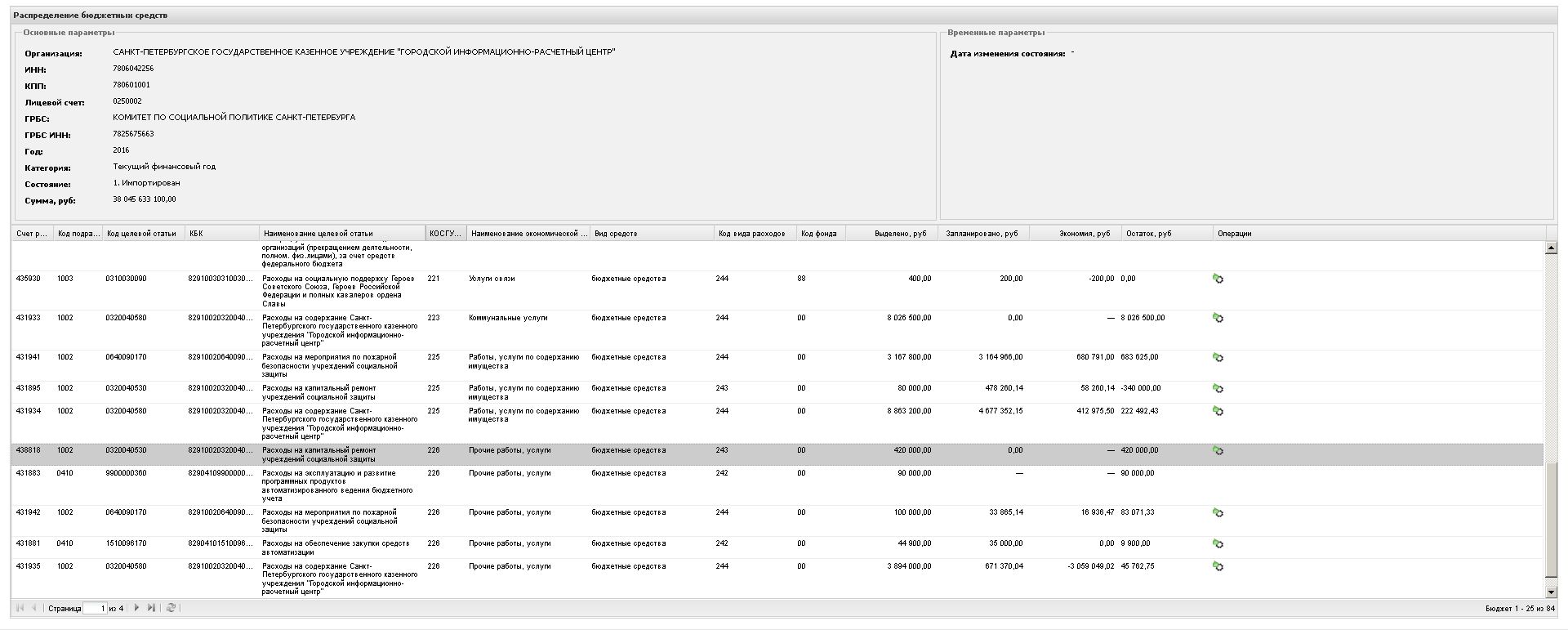Viewport: 1568px width, 630px height.
Task: Sort by the 'КОСГУ' column header
Action: coord(447,234)
